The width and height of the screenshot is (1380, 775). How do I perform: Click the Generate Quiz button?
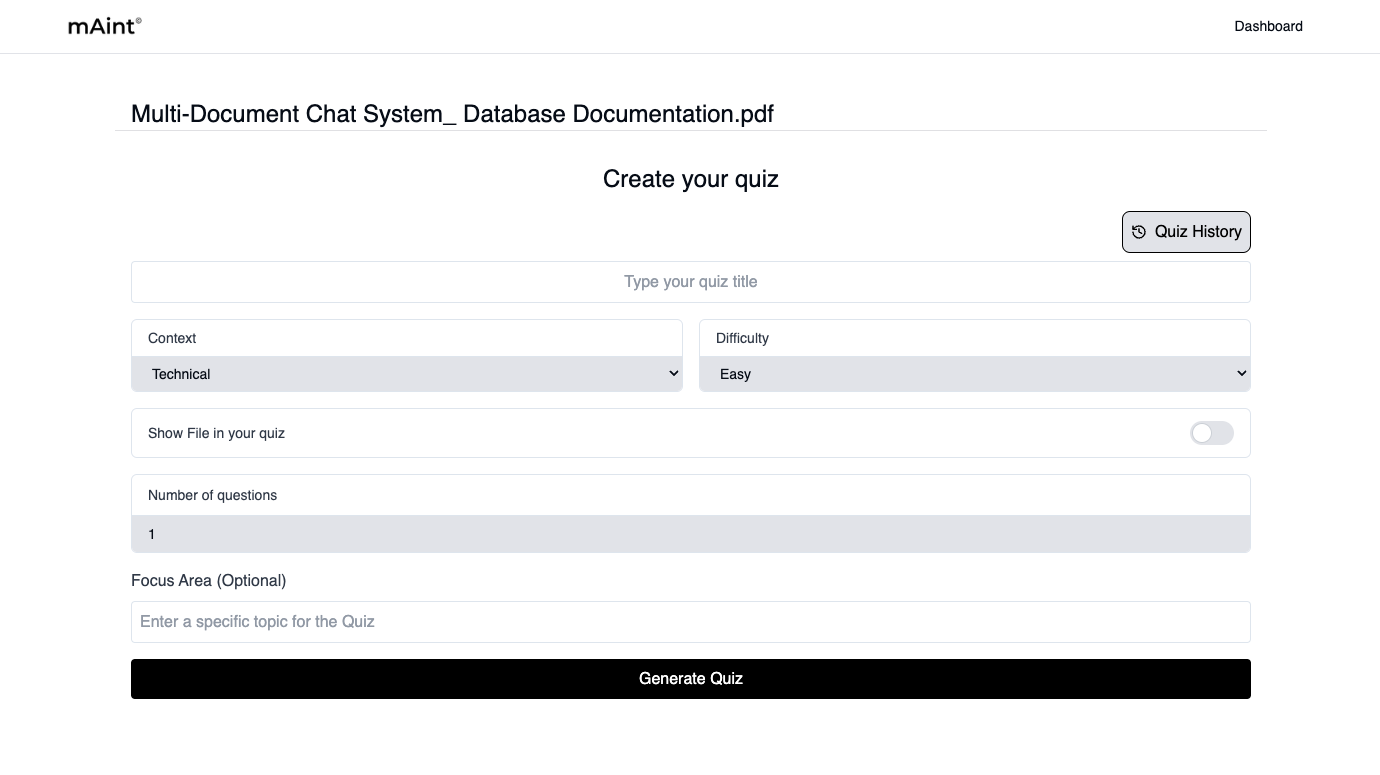690,678
